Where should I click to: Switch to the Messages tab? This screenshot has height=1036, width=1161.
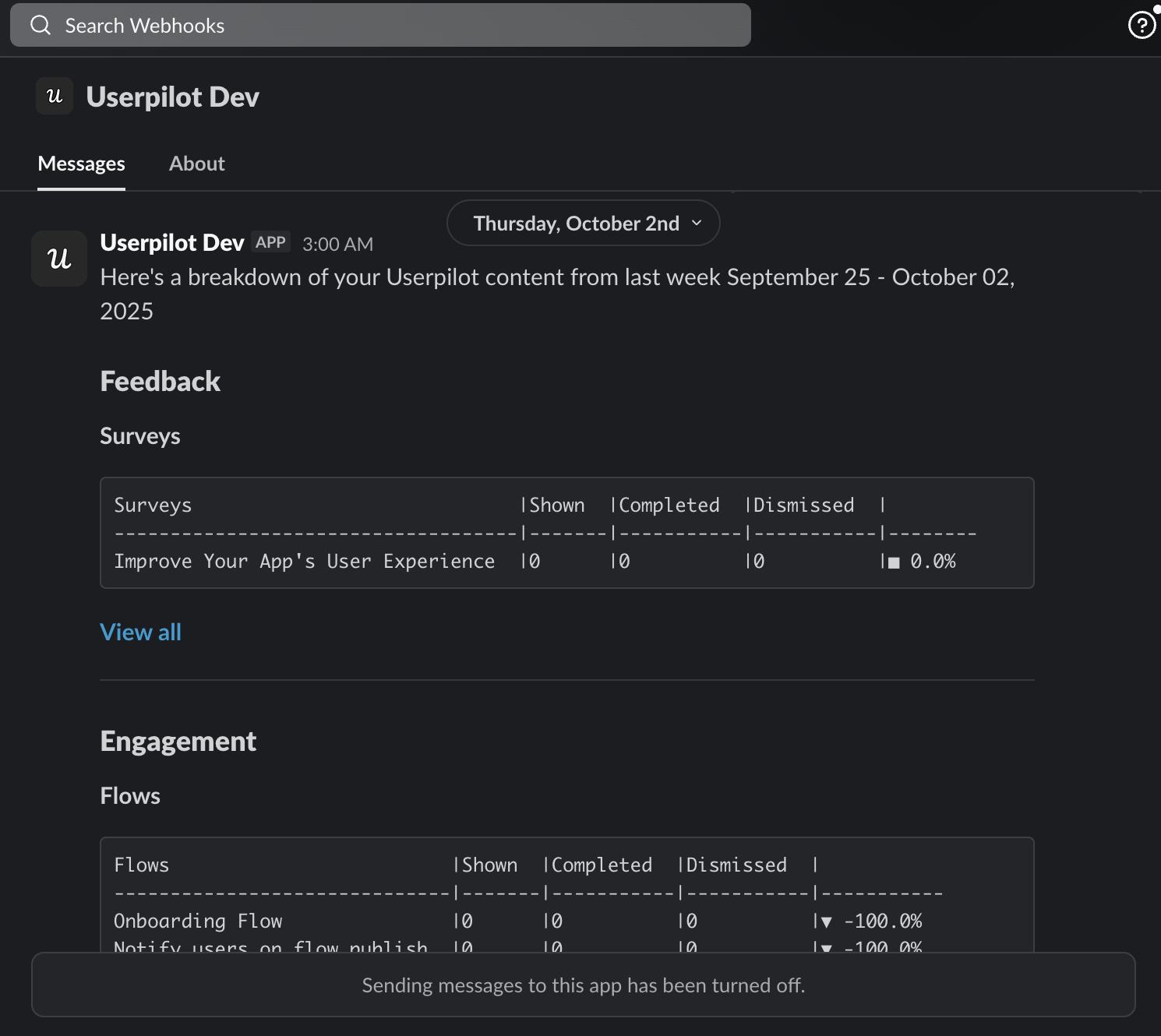82,164
